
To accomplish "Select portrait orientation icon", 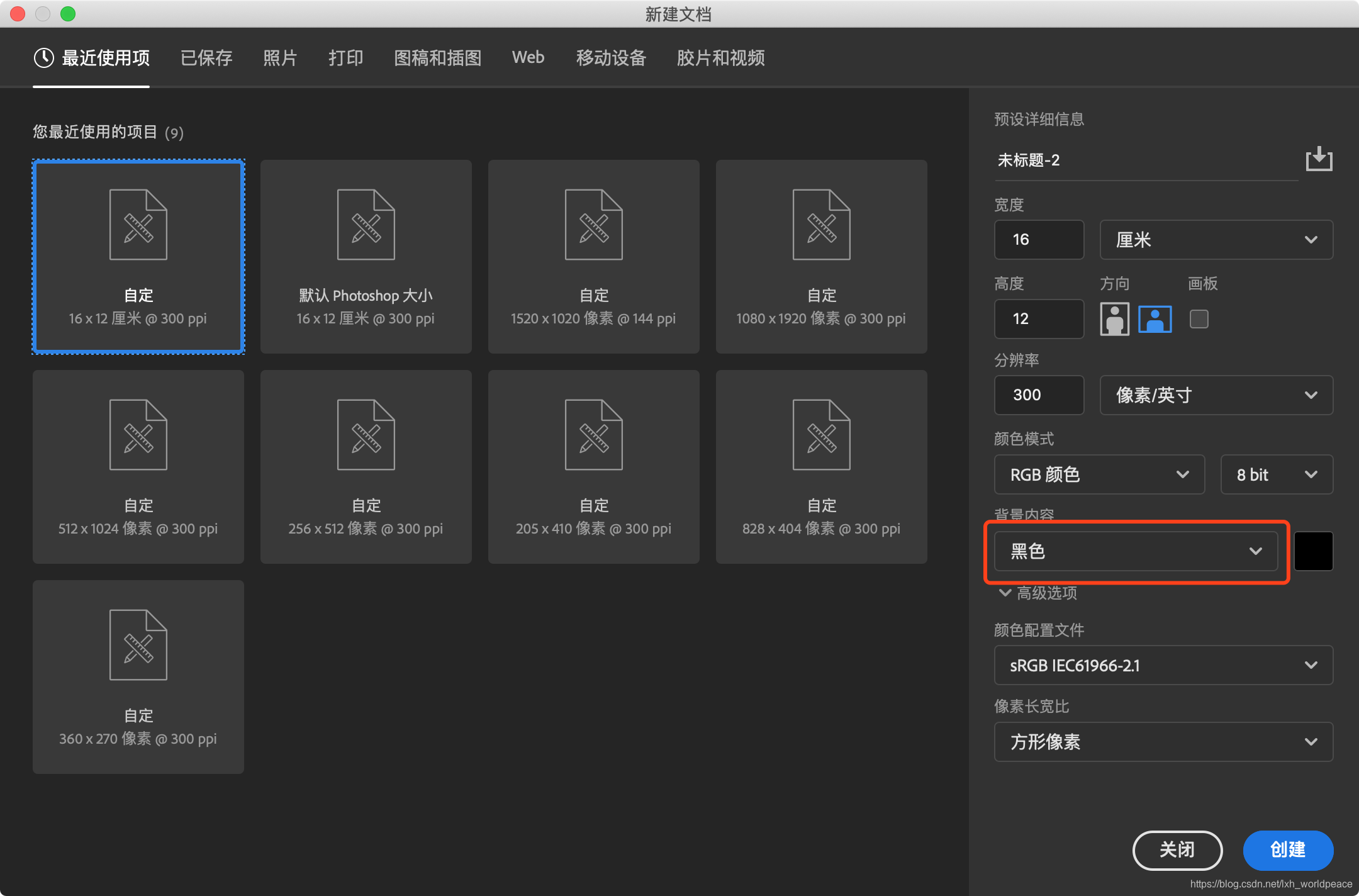I will tap(1114, 319).
